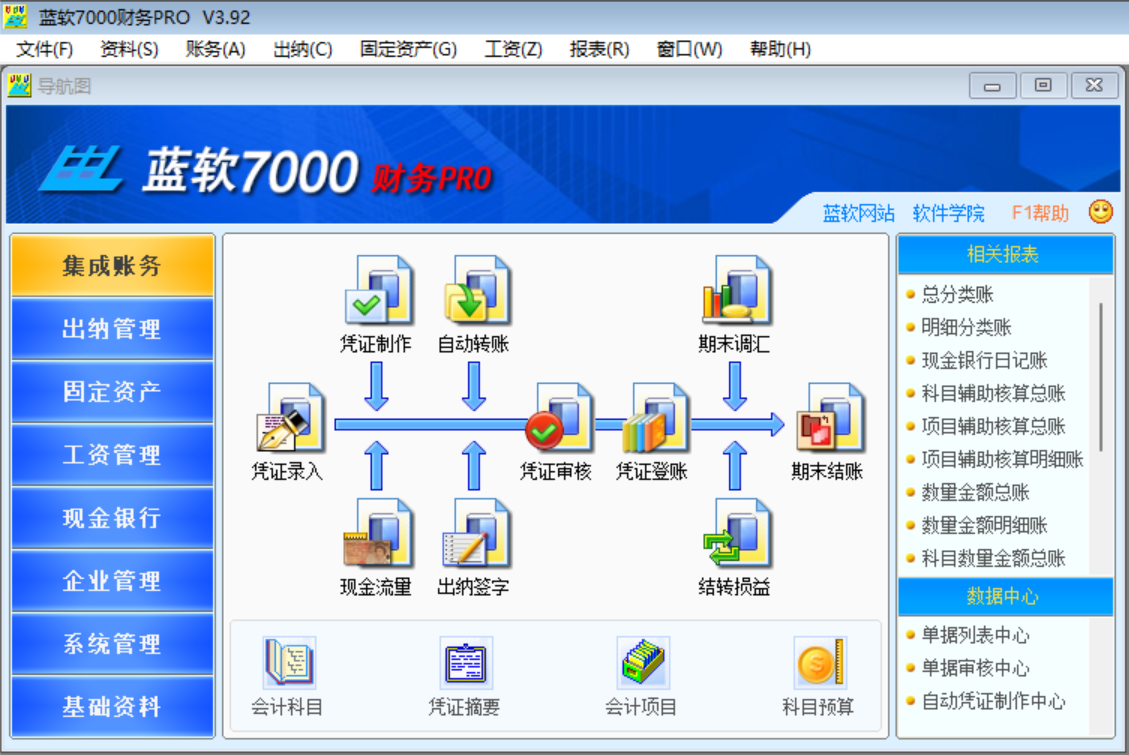
Task: Click the 蓝软网站 link
Action: pyautogui.click(x=858, y=213)
